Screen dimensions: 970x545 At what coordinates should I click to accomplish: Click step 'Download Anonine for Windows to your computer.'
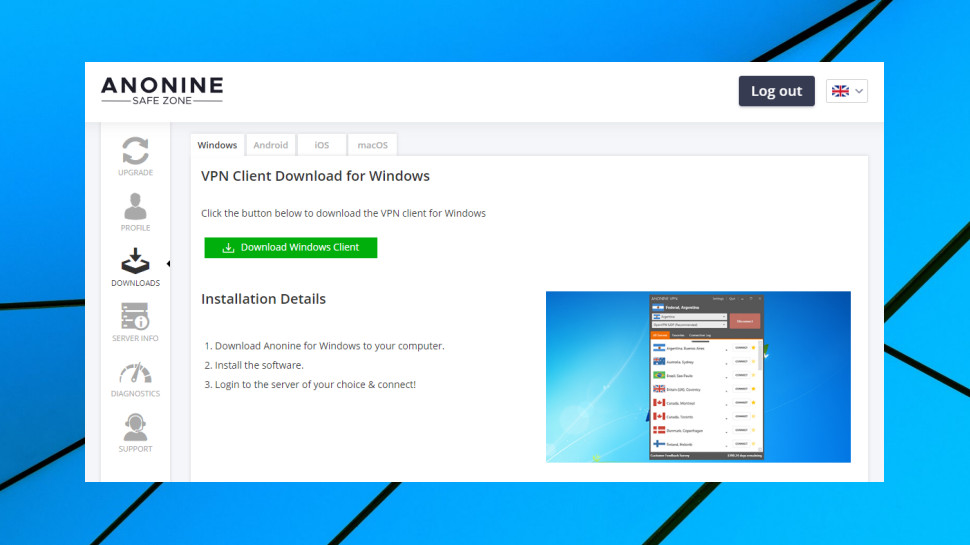330,346
